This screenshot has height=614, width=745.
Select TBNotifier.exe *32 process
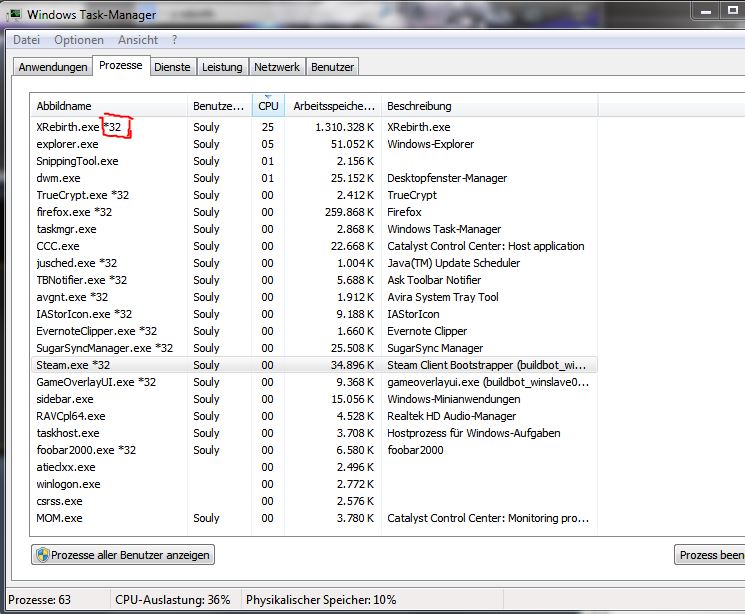(x=314, y=280)
